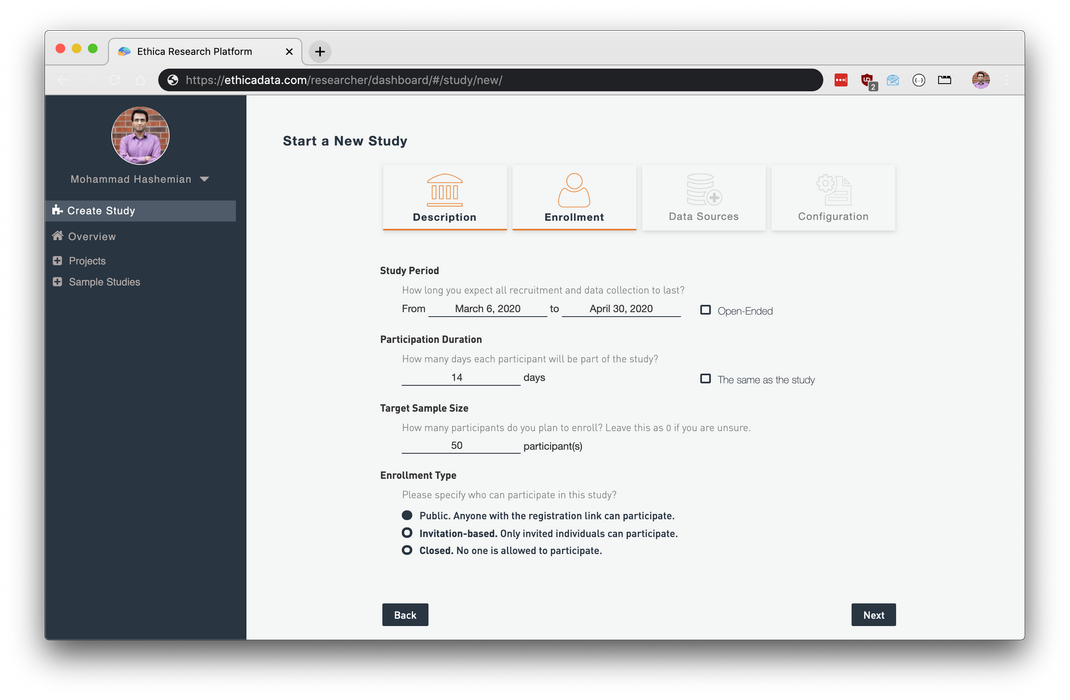Screen dimensions: 1070x700
Task: Click the study end date April 30, 2020 field
Action: [x=621, y=309]
